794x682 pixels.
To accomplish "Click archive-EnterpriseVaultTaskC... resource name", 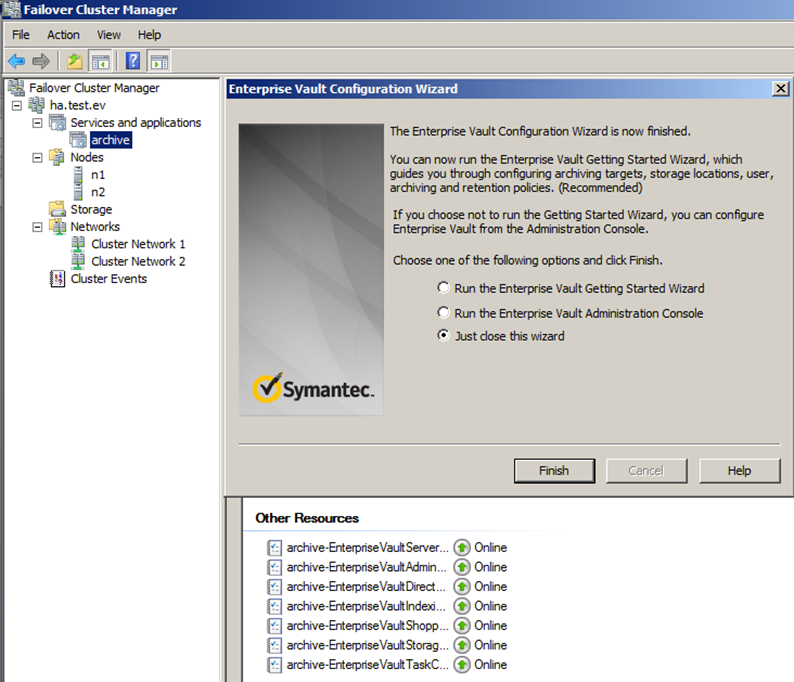I will 368,665.
